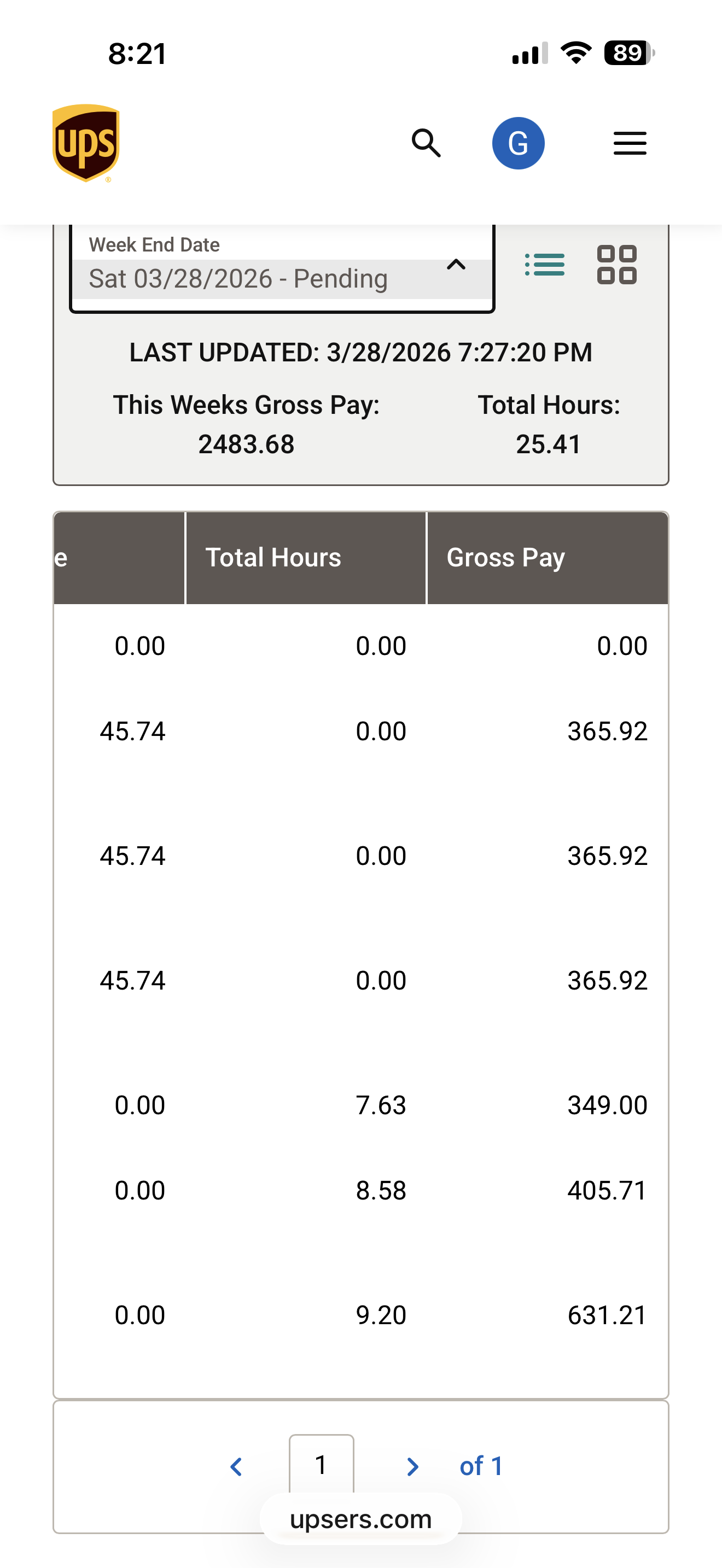Select the row with gross pay 631.21

[x=607, y=1315]
